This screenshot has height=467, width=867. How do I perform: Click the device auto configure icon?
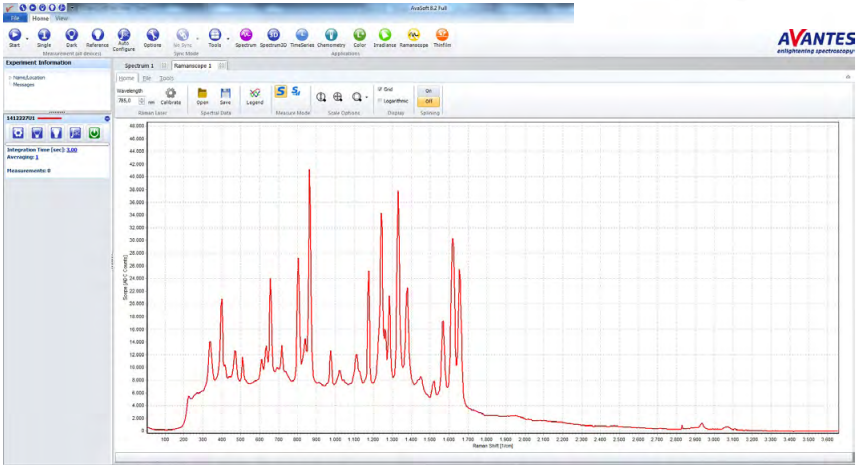pyautogui.click(x=75, y=133)
